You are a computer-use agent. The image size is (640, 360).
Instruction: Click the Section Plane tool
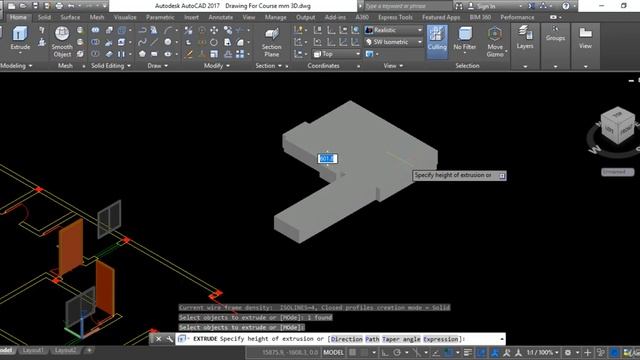point(271,42)
